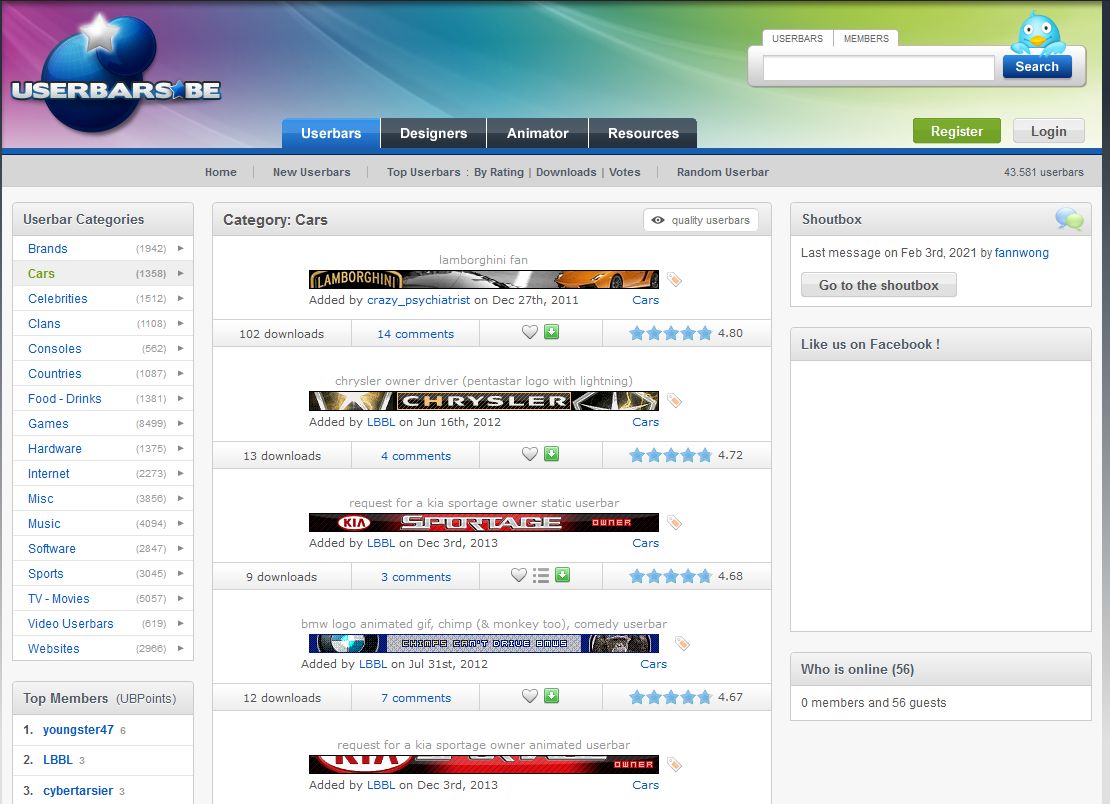Click the tag icon beside the chimps BMW userbar
The image size is (1110, 804).
coord(682,644)
